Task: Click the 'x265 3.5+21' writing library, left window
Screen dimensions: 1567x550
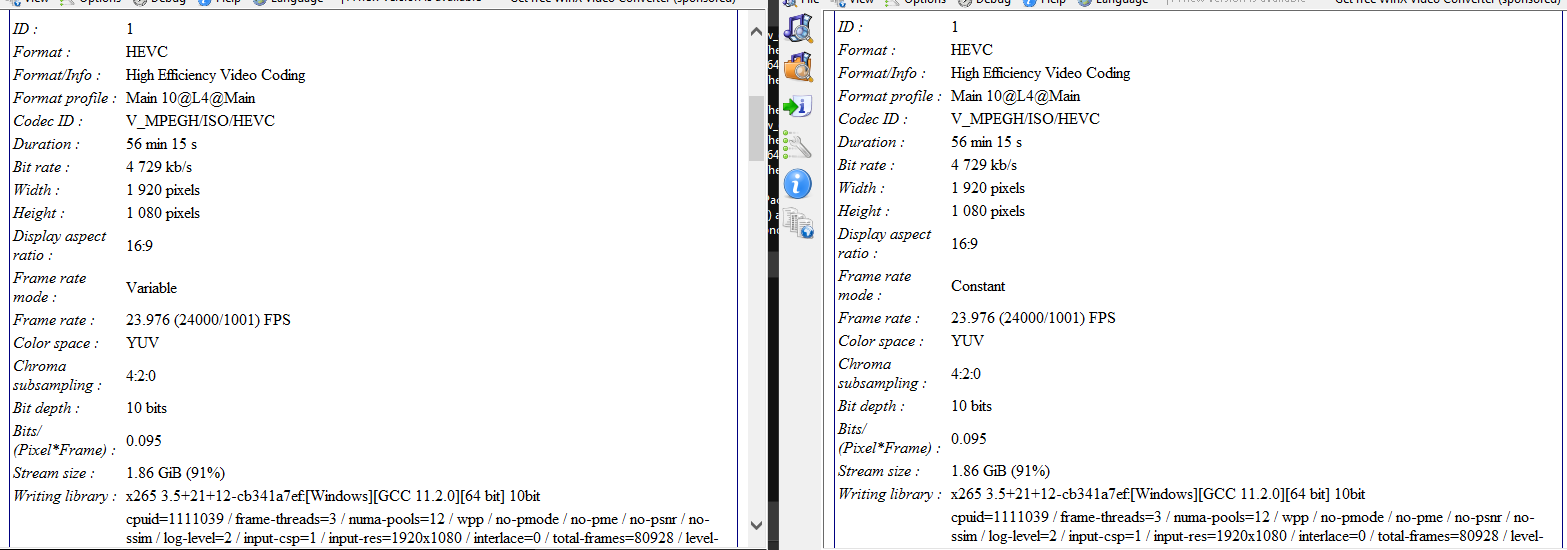Action: [x=334, y=496]
